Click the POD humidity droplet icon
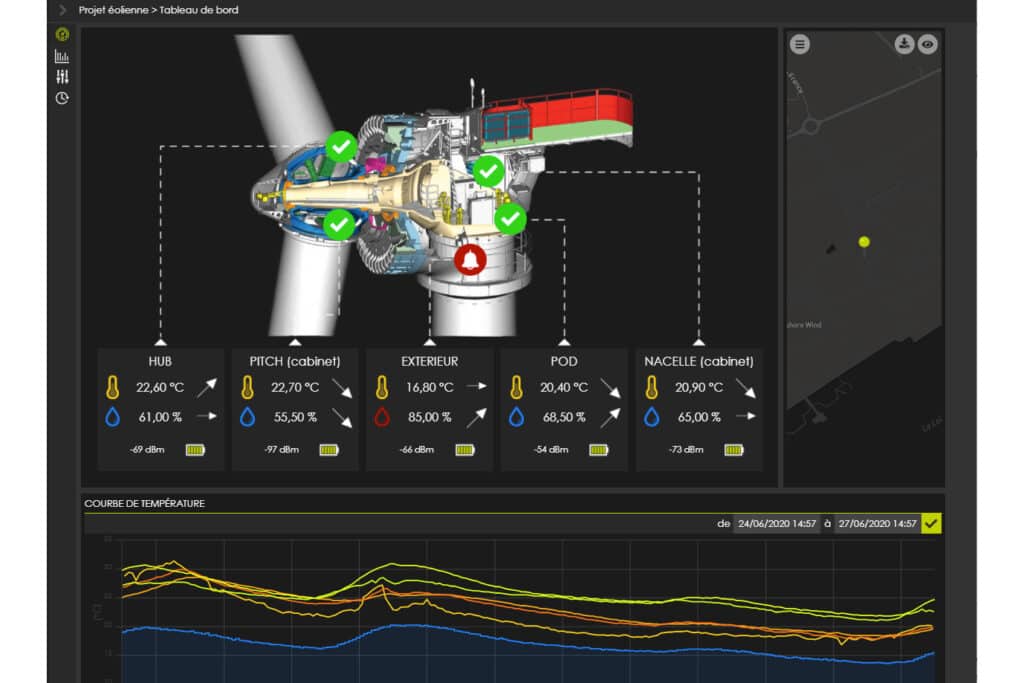This screenshot has width=1024, height=683. click(517, 417)
